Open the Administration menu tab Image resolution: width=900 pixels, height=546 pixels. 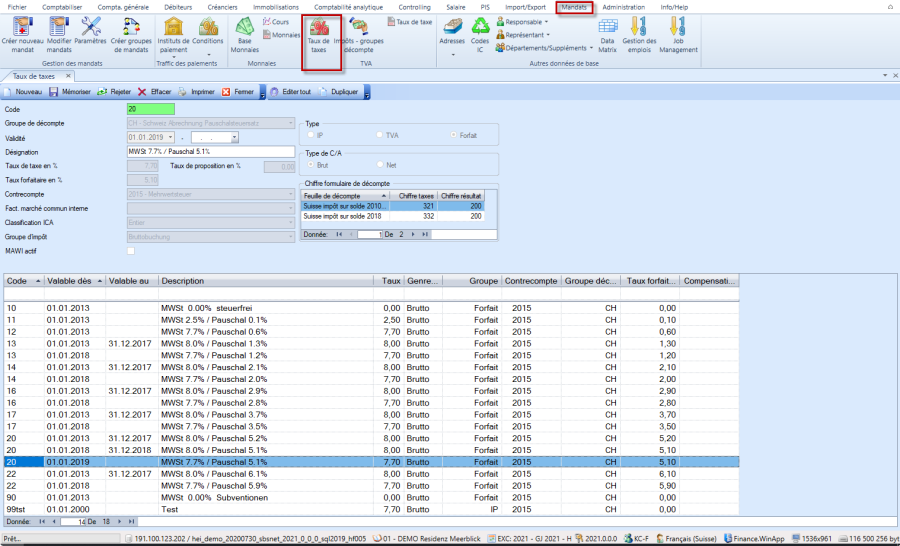click(623, 7)
